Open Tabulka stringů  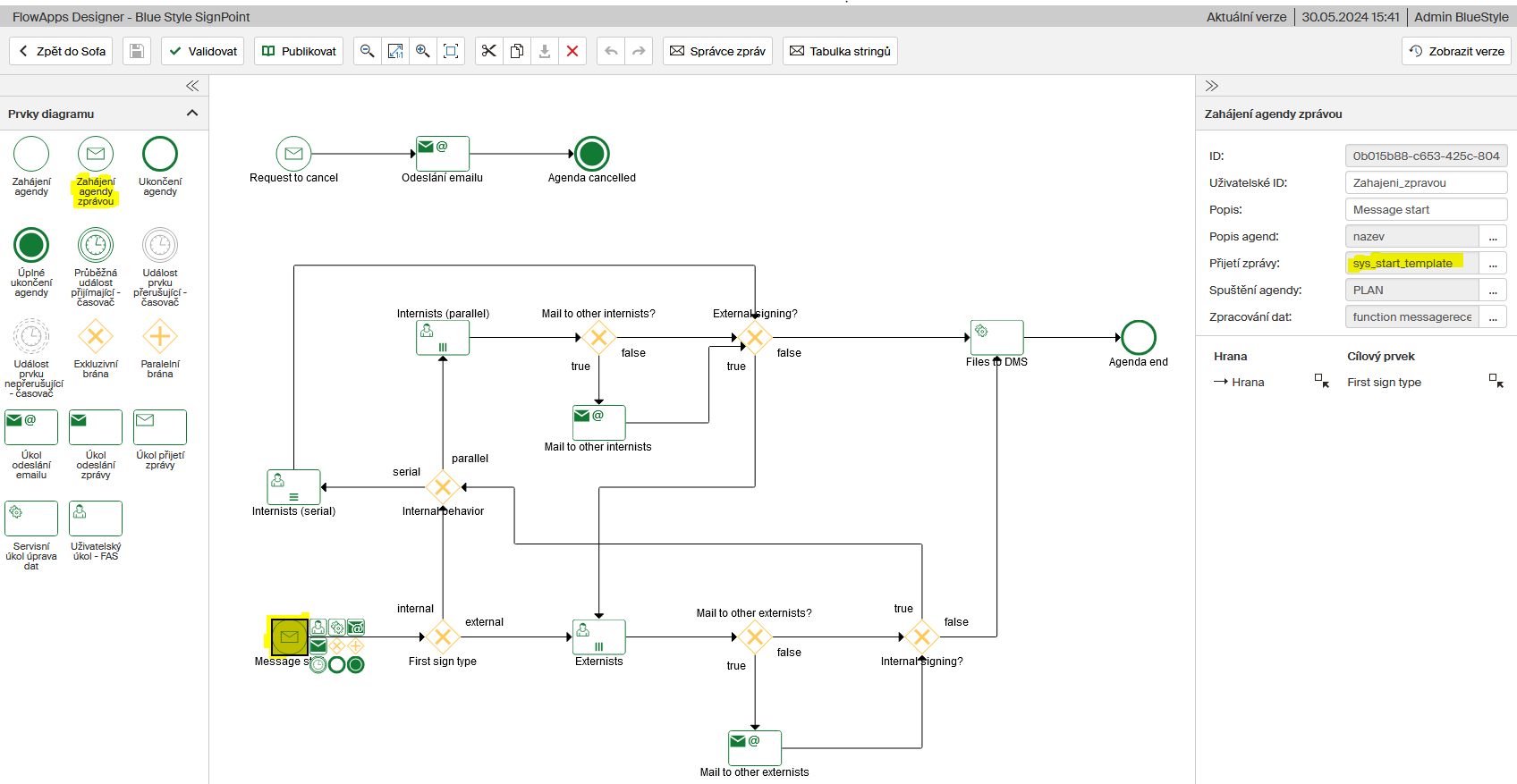coord(840,51)
